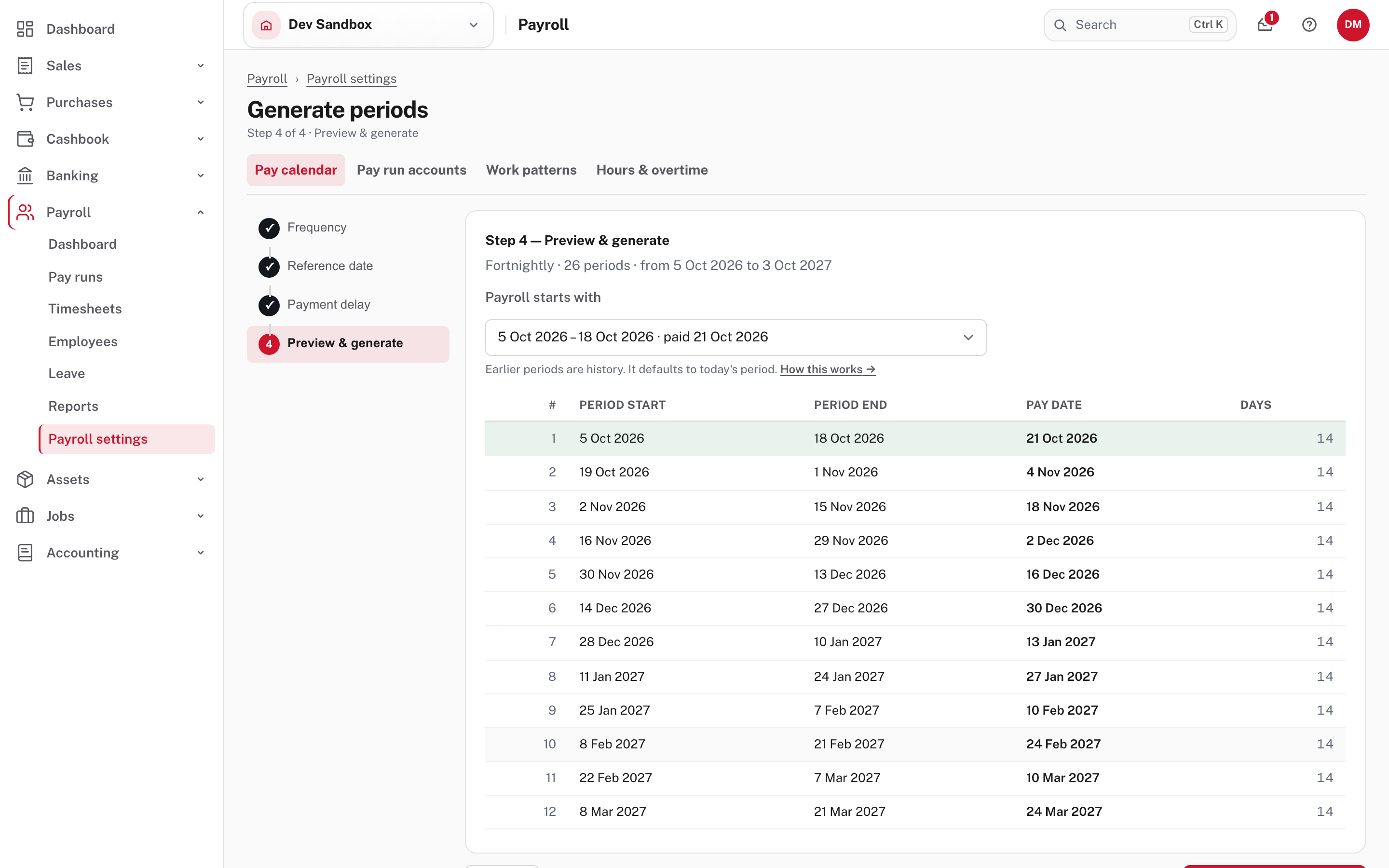The image size is (1389, 868).
Task: Click the PAY DATE column header
Action: 1054,405
